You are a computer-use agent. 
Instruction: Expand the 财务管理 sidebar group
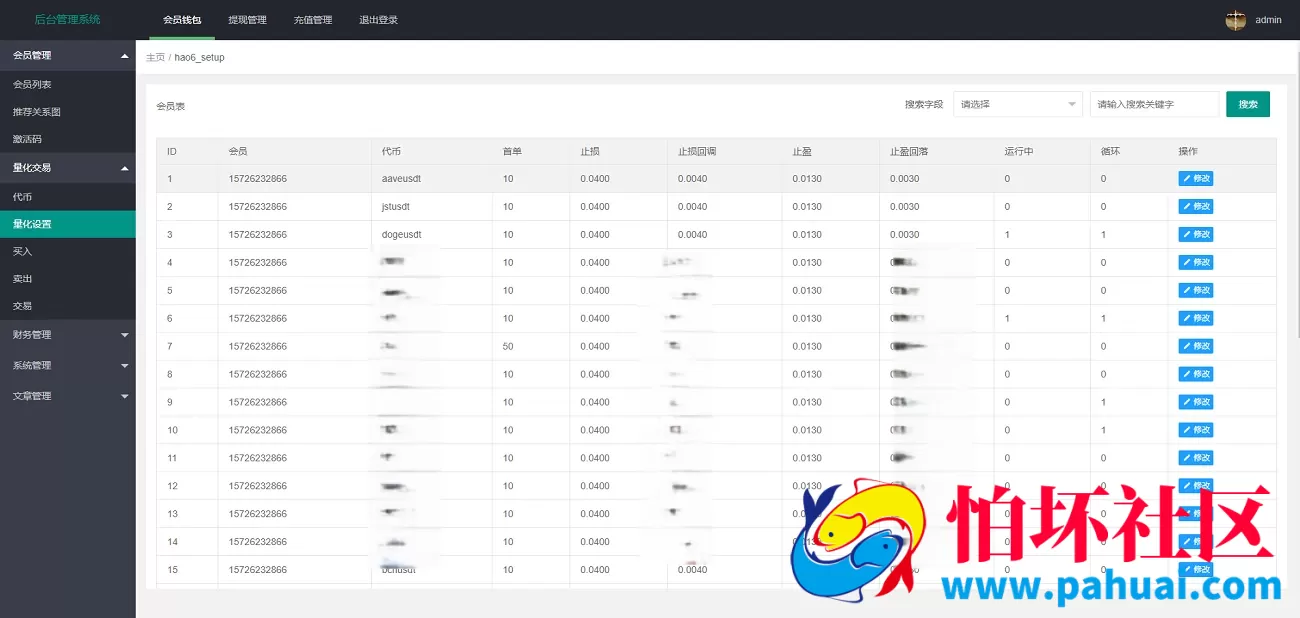(67, 334)
